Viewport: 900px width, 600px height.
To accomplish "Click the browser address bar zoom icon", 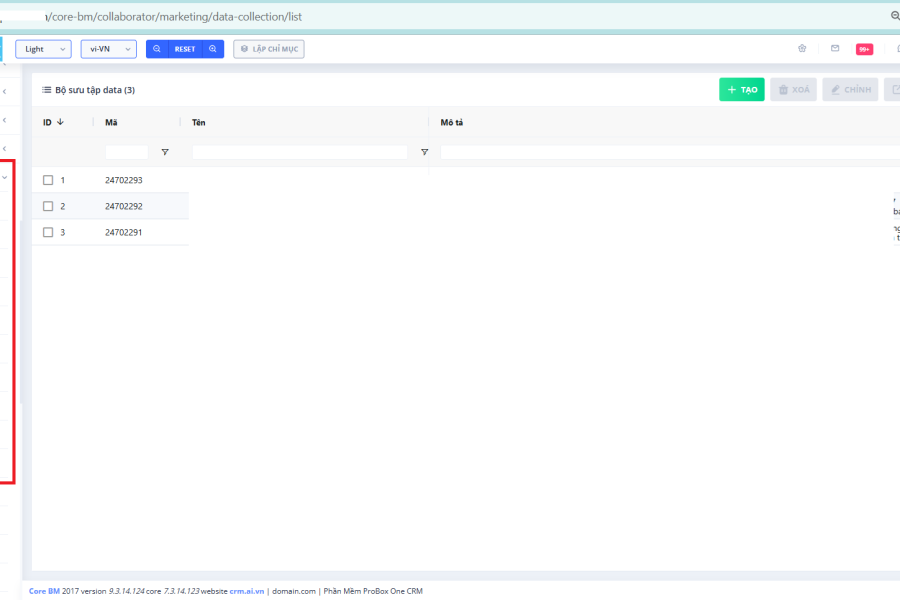I will pyautogui.click(x=894, y=16).
